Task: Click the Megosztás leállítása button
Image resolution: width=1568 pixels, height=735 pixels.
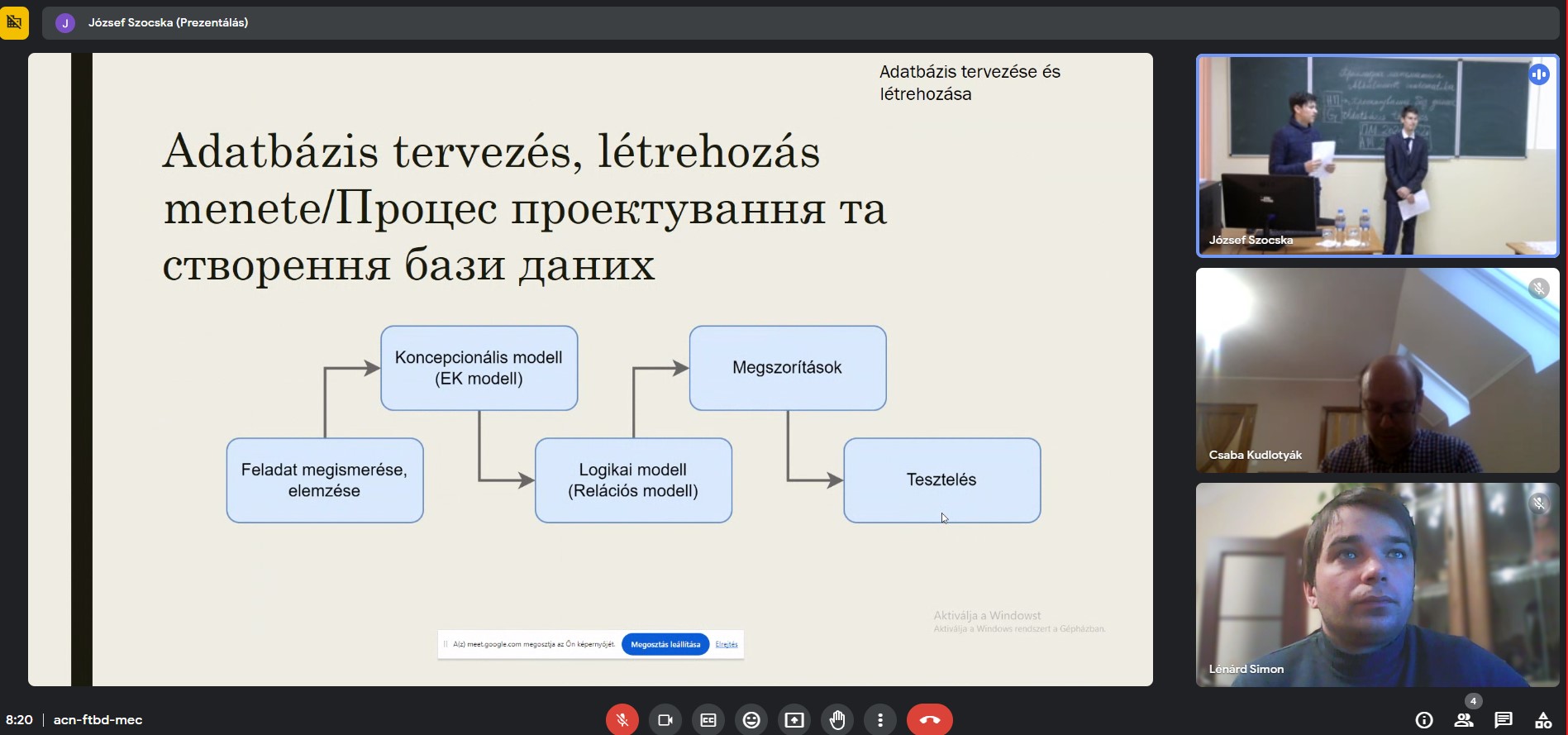Action: [665, 644]
